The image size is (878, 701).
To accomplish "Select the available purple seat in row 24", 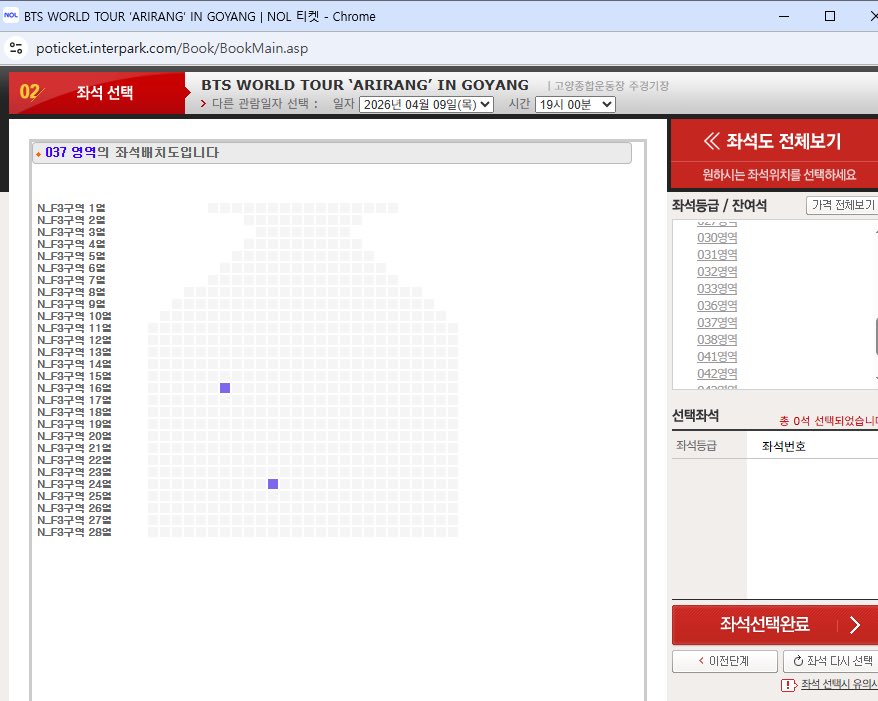I will 273,484.
